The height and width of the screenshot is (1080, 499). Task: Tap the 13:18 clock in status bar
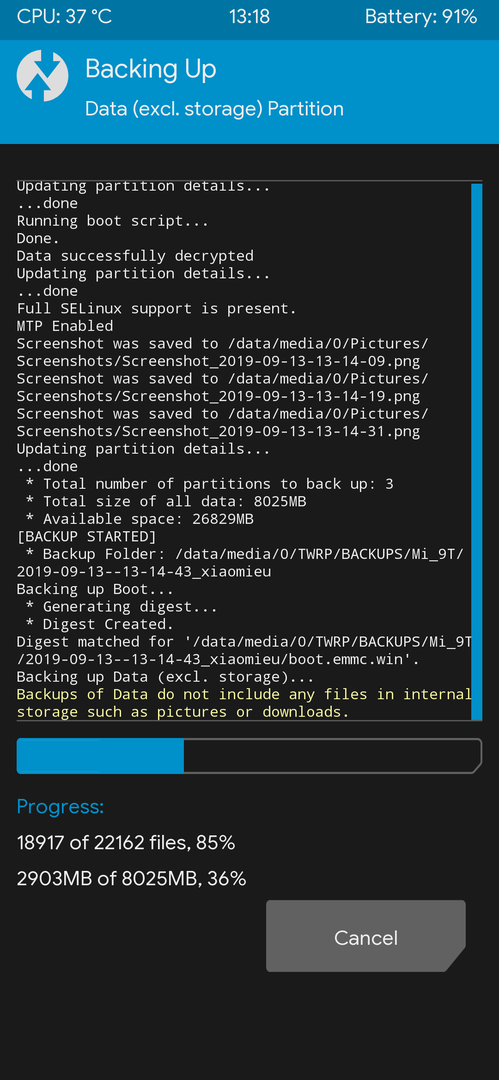(250, 17)
